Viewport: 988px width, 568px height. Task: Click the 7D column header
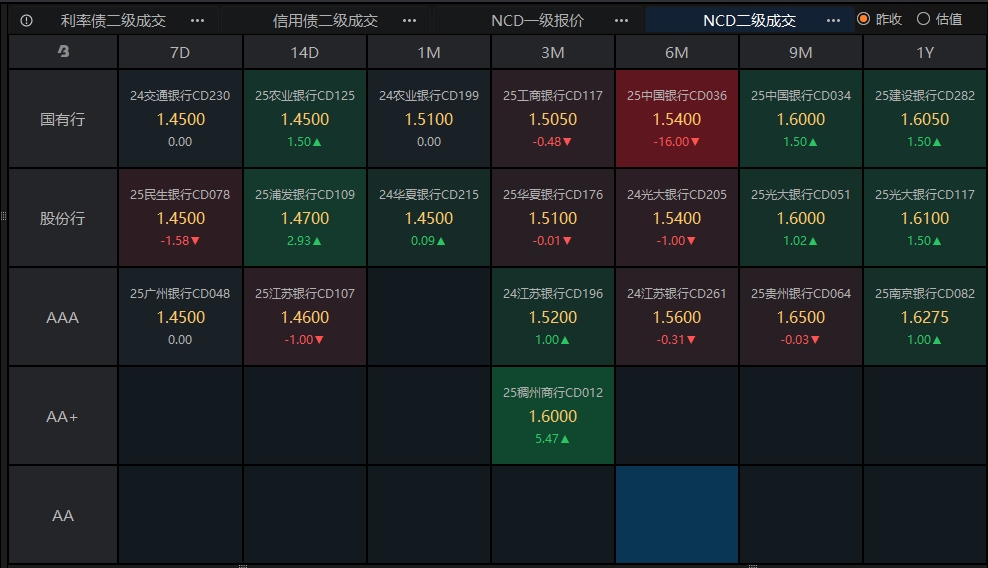(x=180, y=52)
